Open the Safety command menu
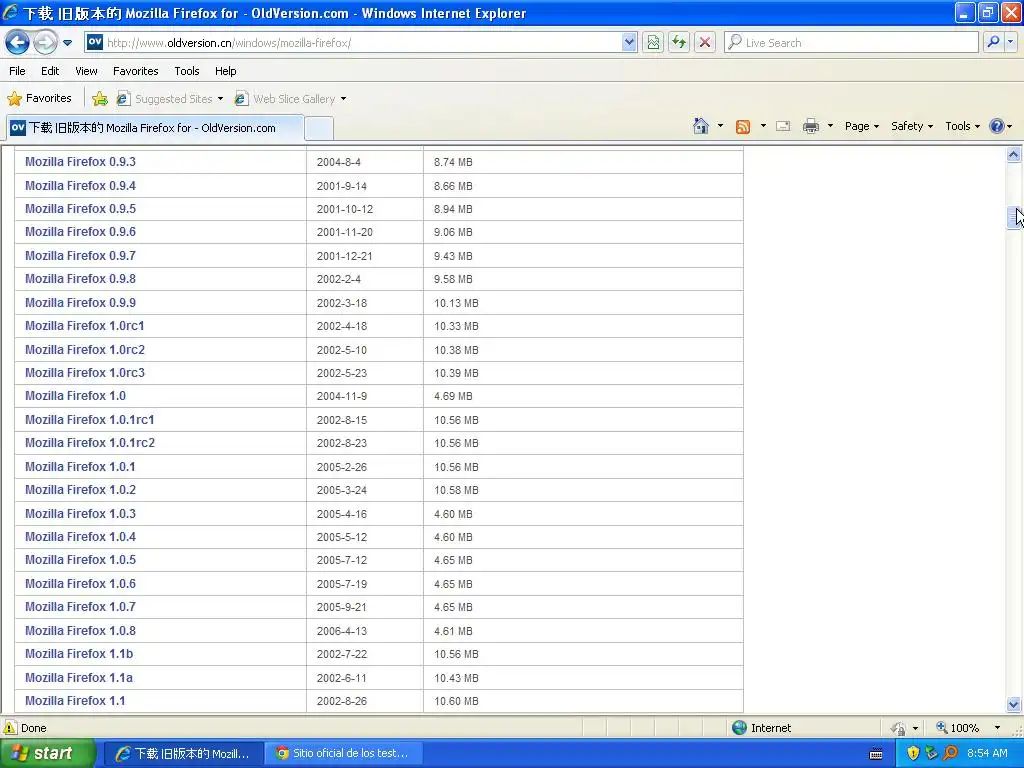Viewport: 1024px width, 768px height. coord(912,126)
